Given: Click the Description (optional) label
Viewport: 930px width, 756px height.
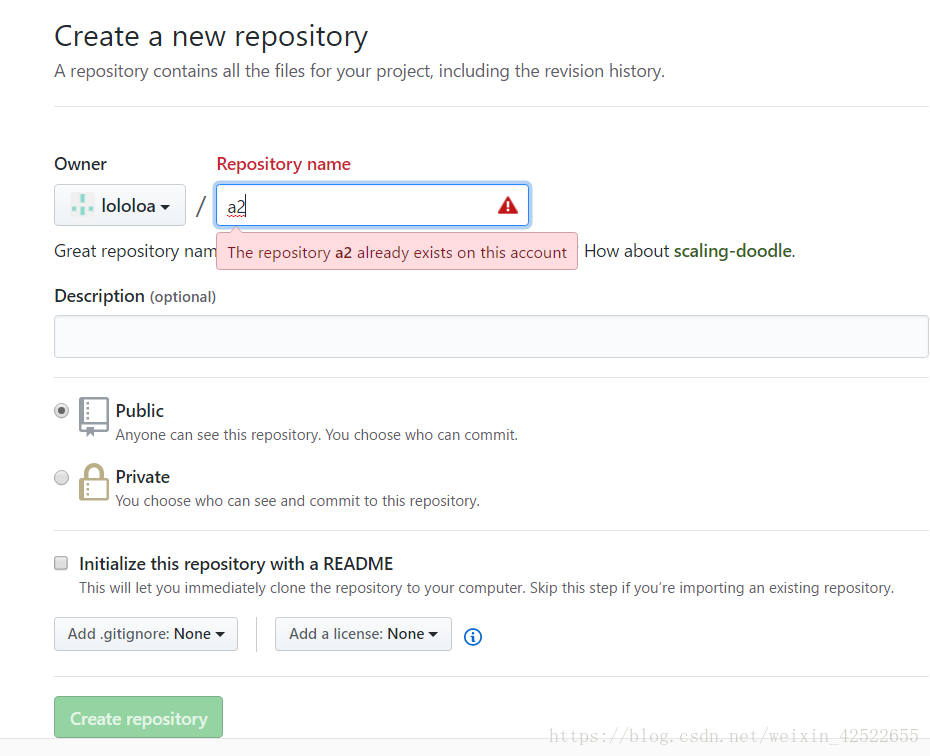Looking at the screenshot, I should coord(135,296).
